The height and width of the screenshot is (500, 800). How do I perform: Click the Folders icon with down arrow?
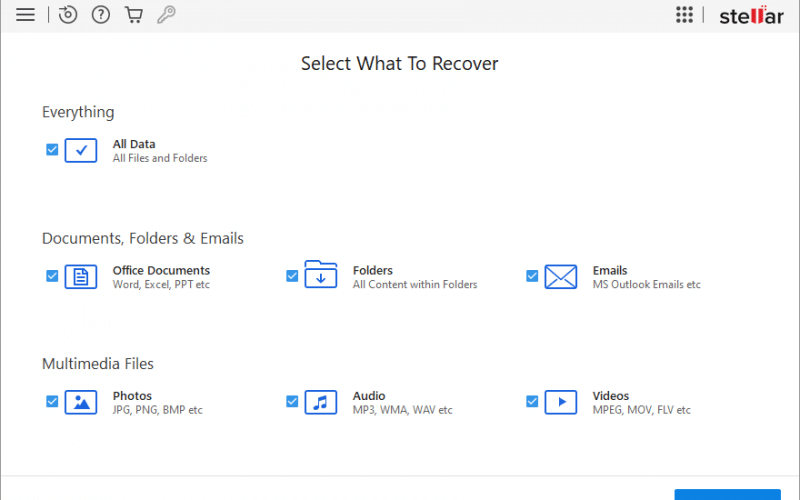point(321,276)
